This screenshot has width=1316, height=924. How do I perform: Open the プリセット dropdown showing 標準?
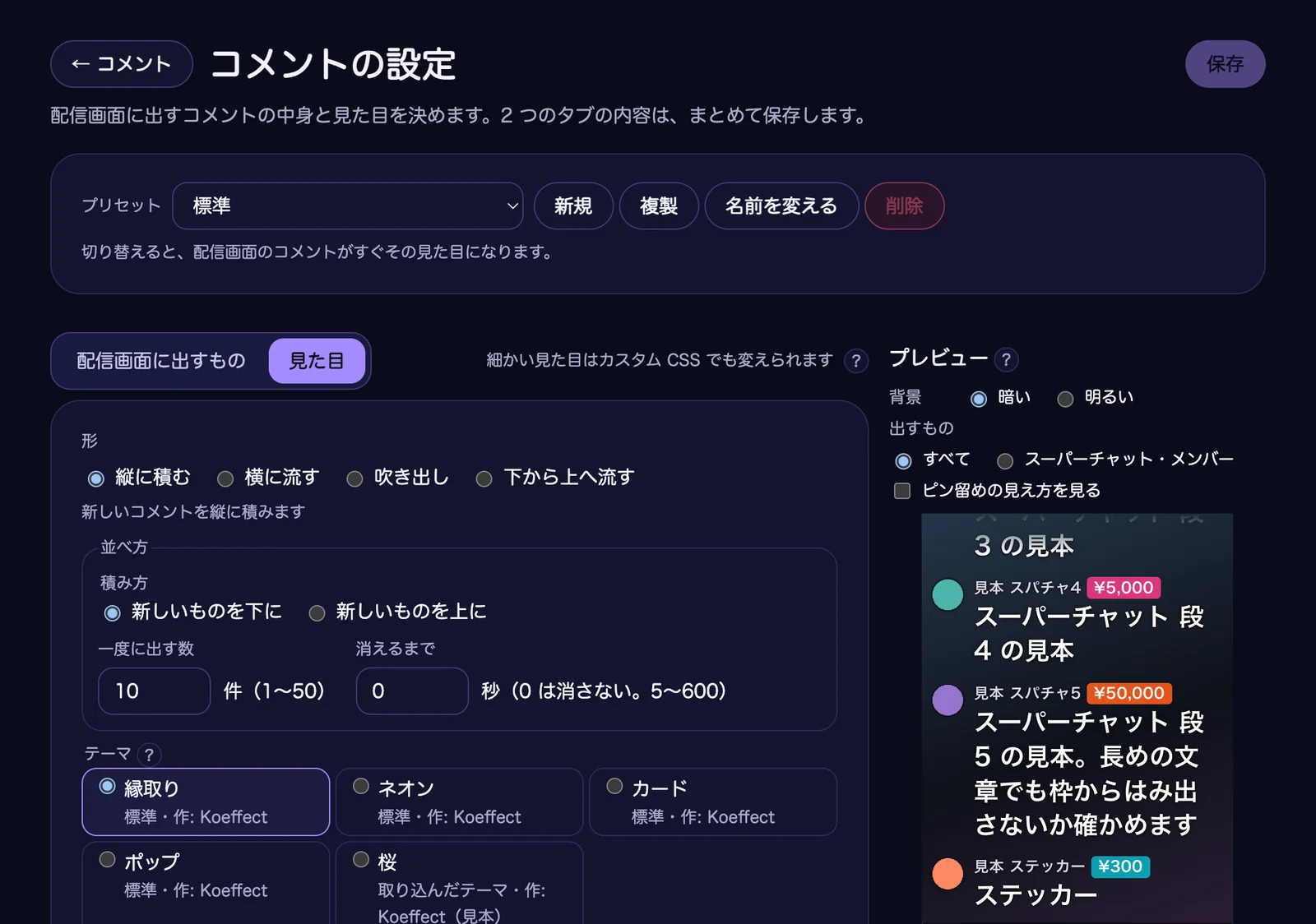(348, 206)
